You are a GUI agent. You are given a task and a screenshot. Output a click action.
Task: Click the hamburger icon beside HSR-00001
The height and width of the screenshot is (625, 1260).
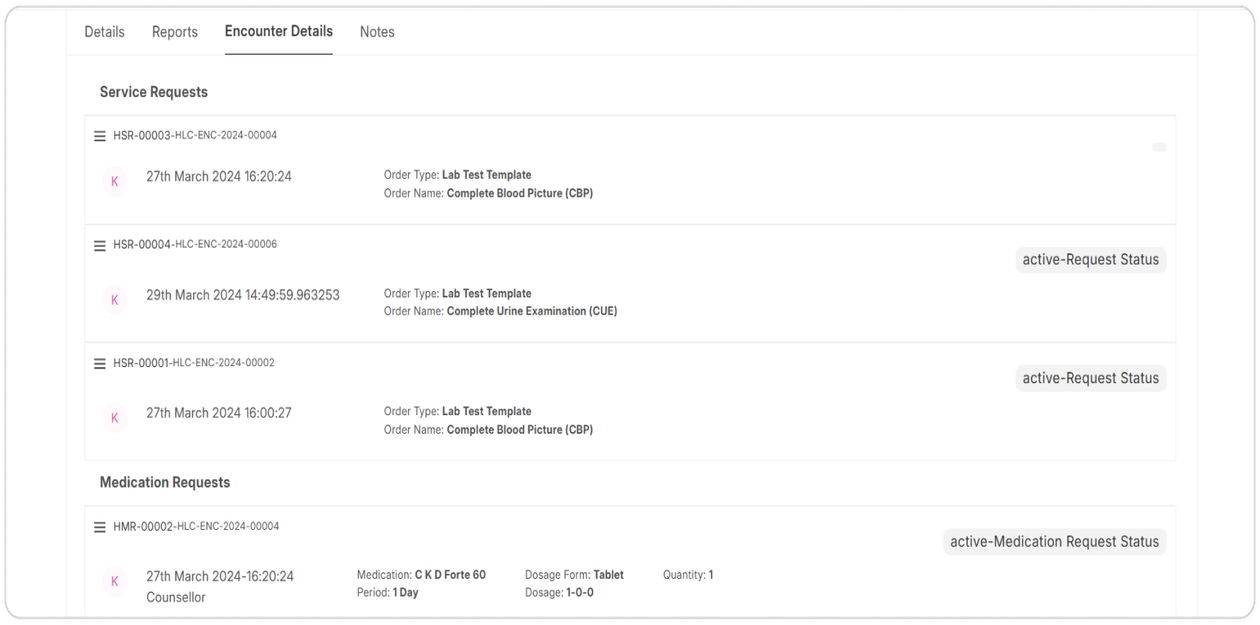100,364
